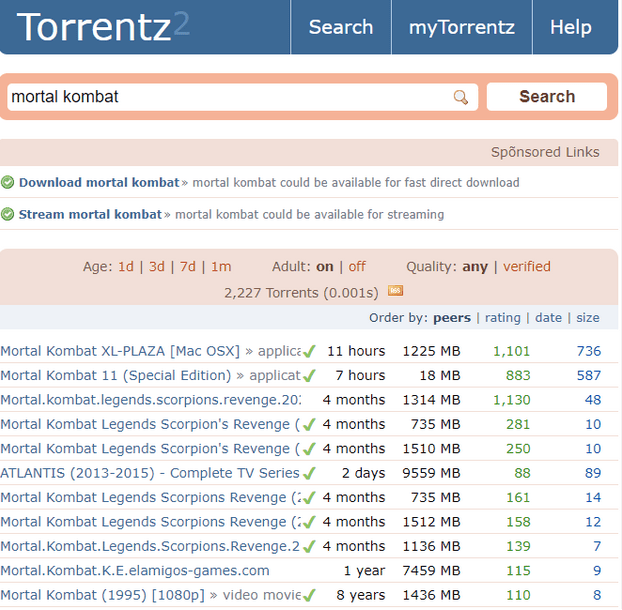Open Scorpion's Revenge torrent sized 1510 MB
This screenshot has height=610, width=622.
click(150, 449)
